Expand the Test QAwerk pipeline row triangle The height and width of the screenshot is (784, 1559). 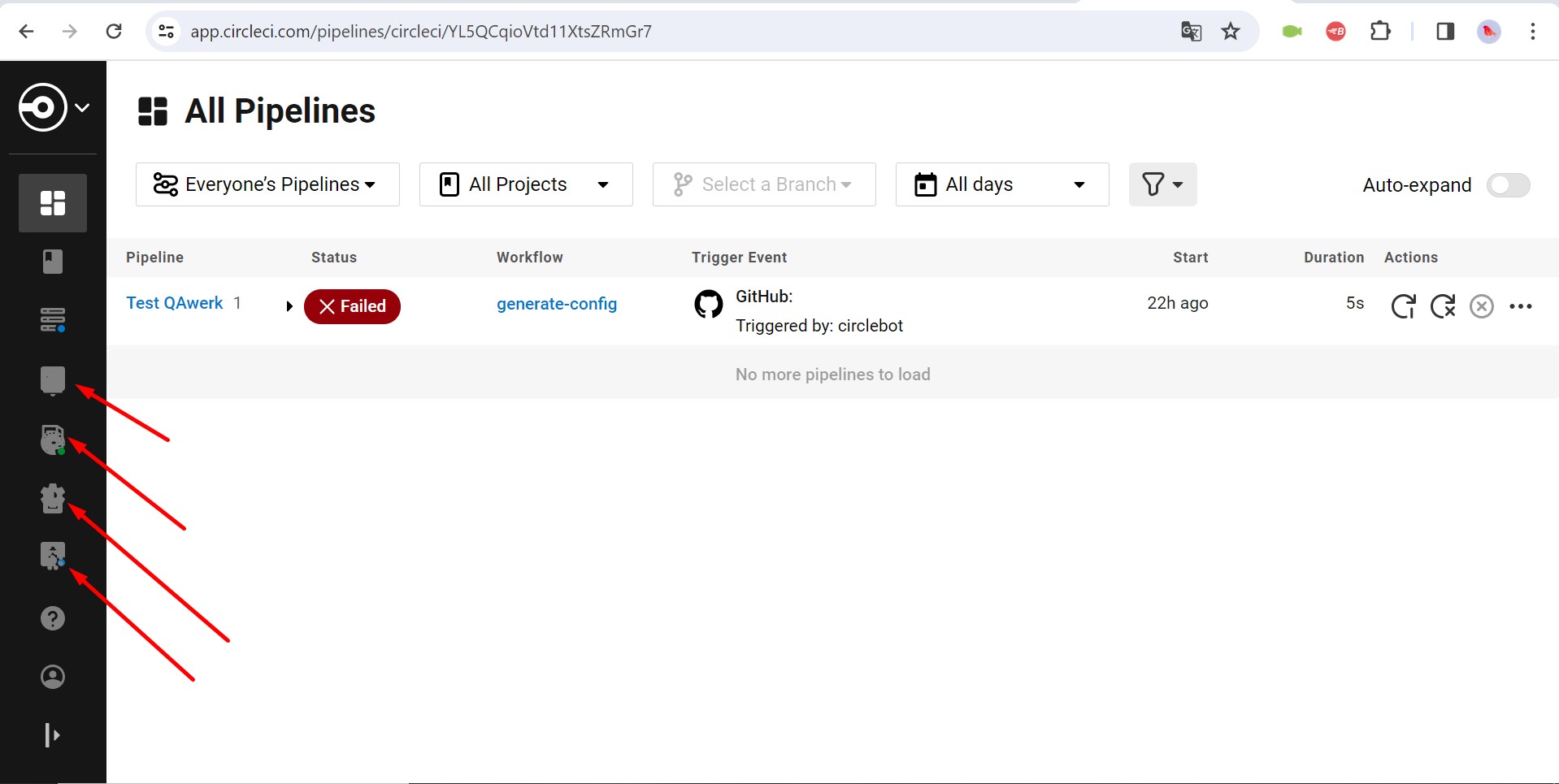(289, 306)
